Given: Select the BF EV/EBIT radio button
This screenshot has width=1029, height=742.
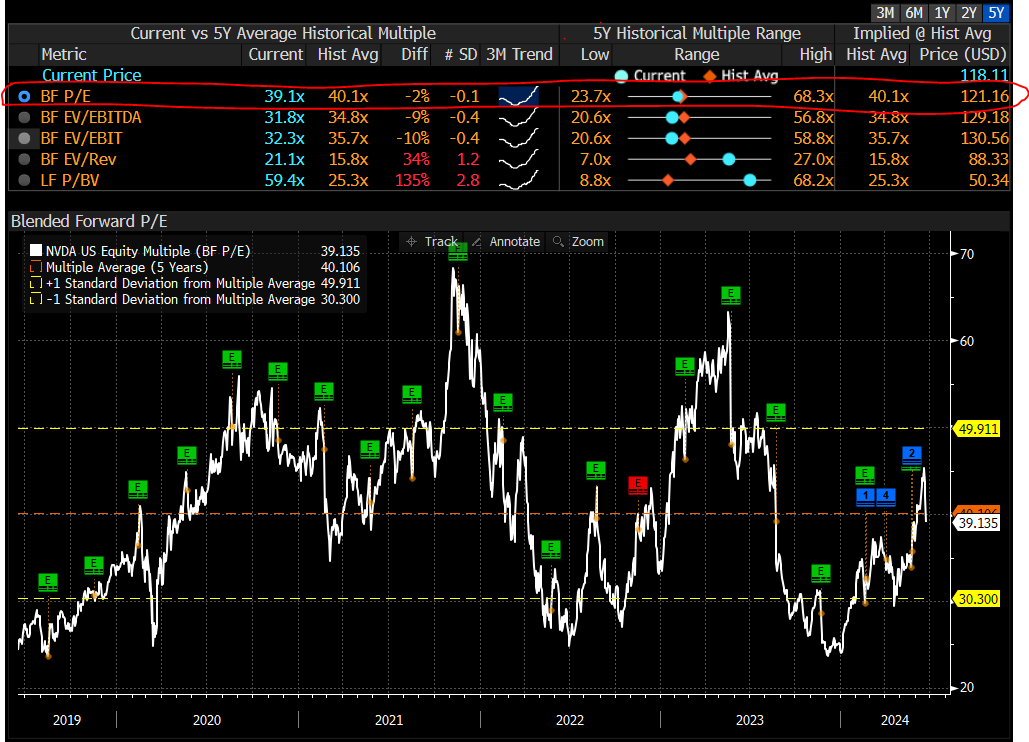Looking at the screenshot, I should [25, 139].
